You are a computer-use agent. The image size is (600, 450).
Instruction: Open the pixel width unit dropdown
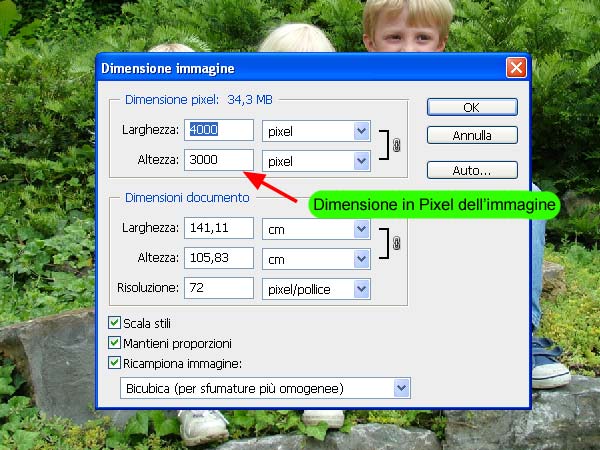click(316, 131)
